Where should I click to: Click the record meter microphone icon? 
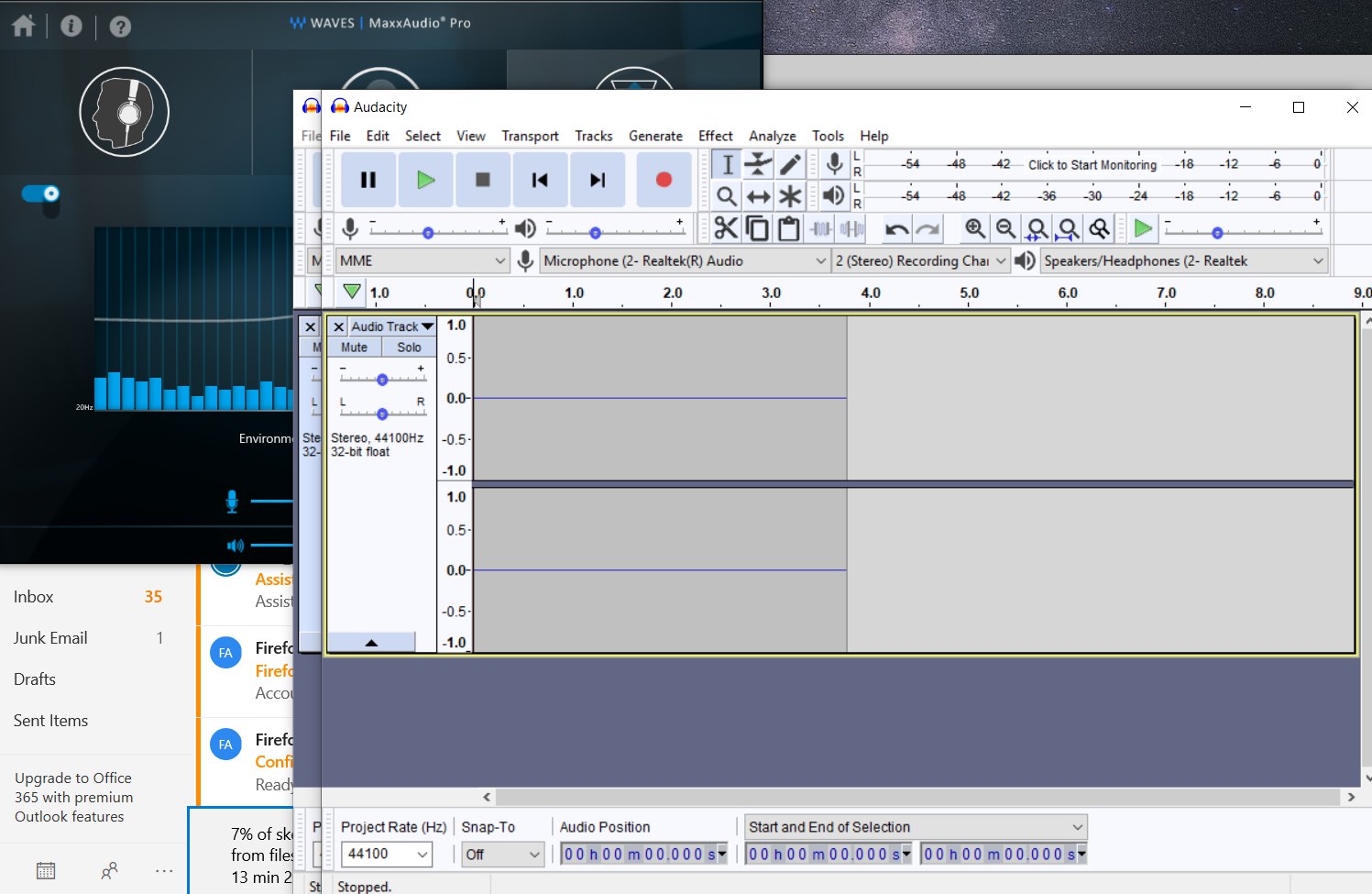(x=834, y=164)
